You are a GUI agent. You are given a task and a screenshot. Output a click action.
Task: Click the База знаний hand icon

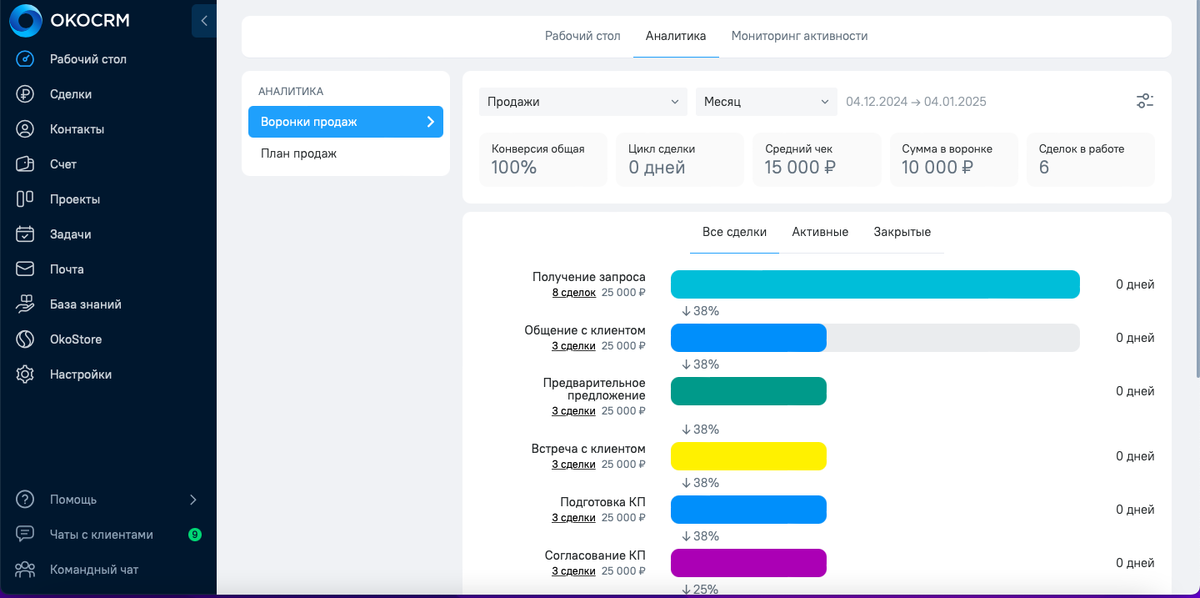pos(26,304)
